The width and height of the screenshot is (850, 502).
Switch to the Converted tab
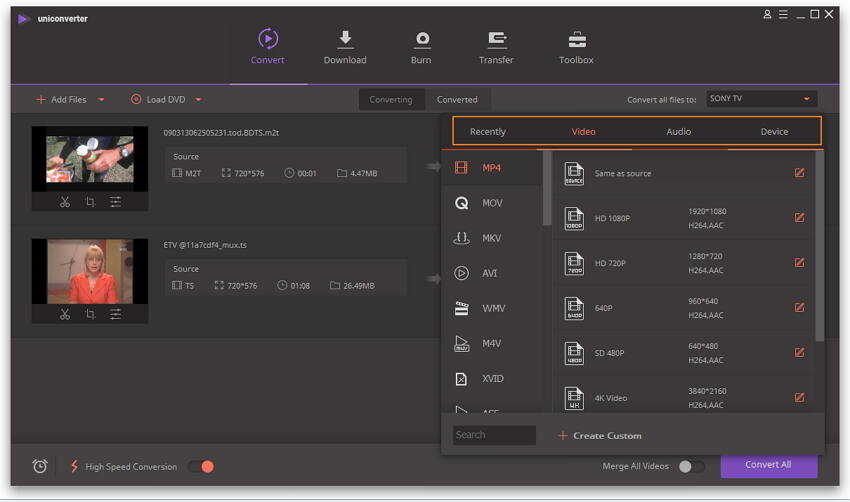click(x=458, y=100)
